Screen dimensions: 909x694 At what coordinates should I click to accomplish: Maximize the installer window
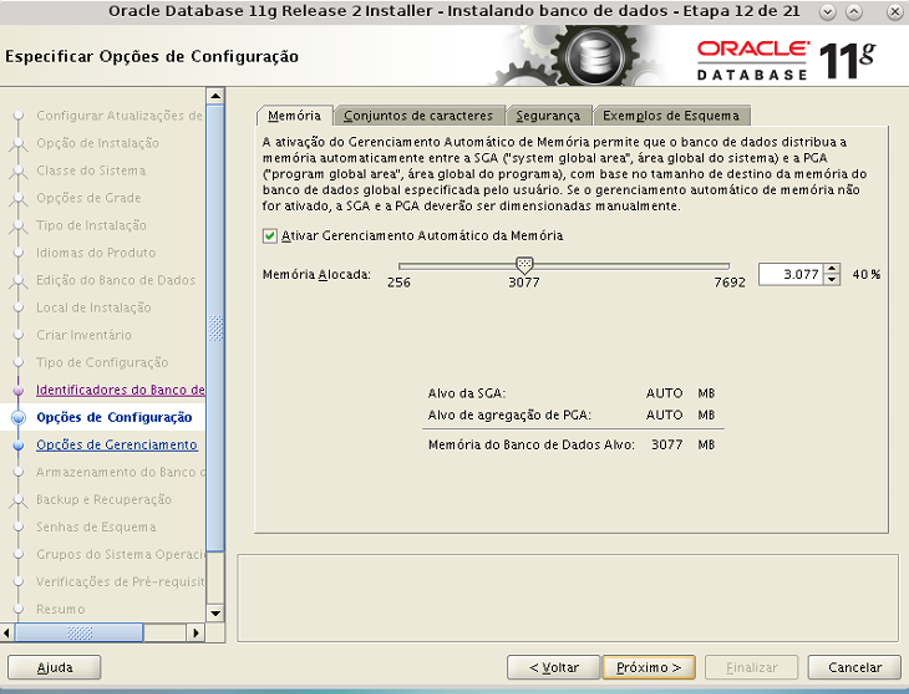[x=854, y=12]
